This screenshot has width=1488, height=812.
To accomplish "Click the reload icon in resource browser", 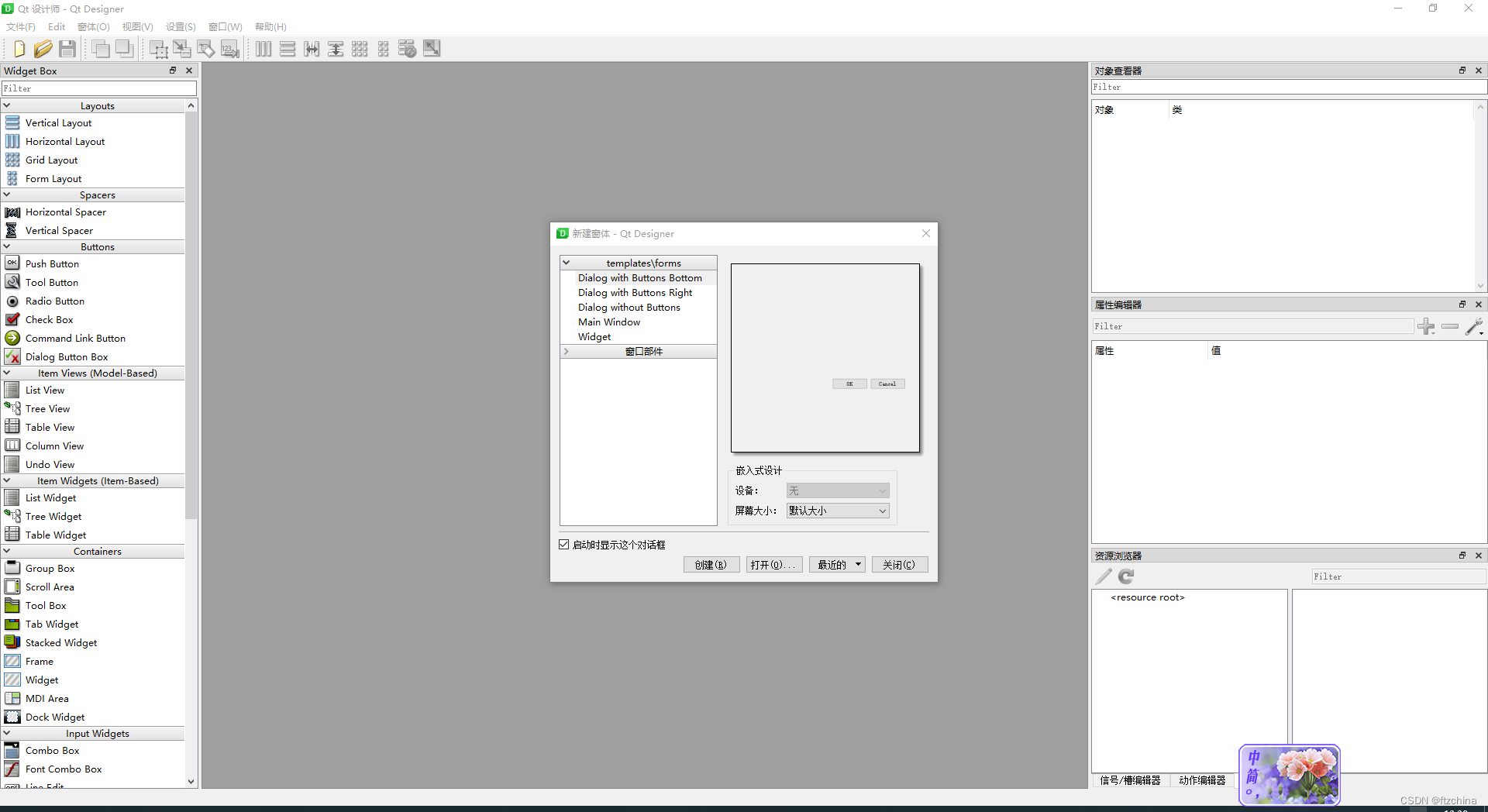I will point(1126,576).
